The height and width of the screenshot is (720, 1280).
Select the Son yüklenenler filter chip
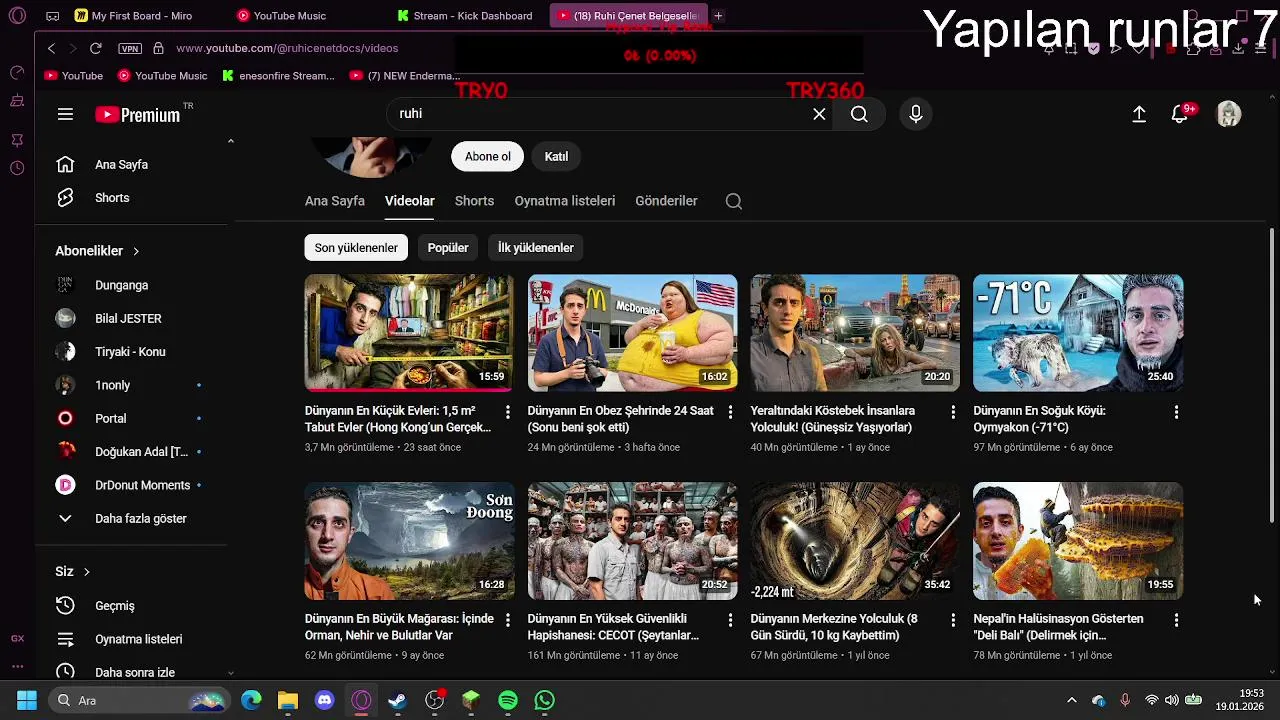click(x=356, y=248)
